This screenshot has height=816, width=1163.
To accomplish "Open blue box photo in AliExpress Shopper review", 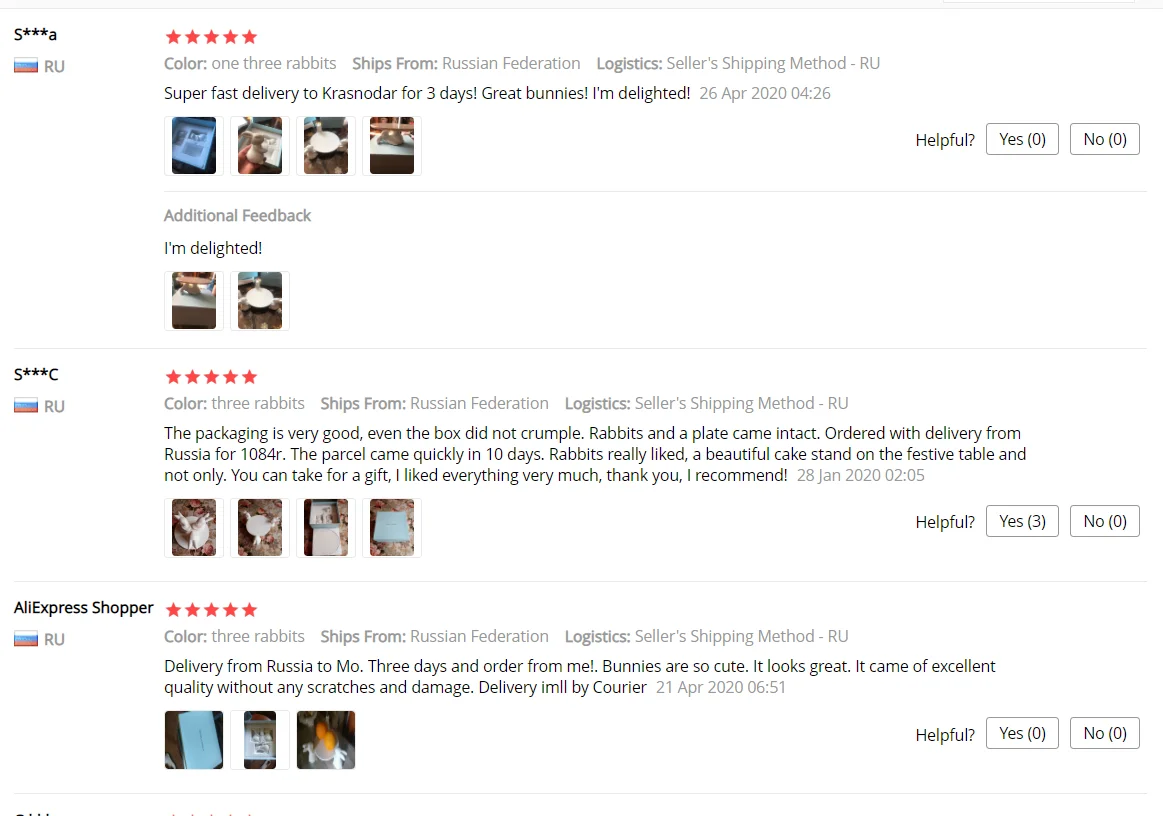I will coord(194,740).
